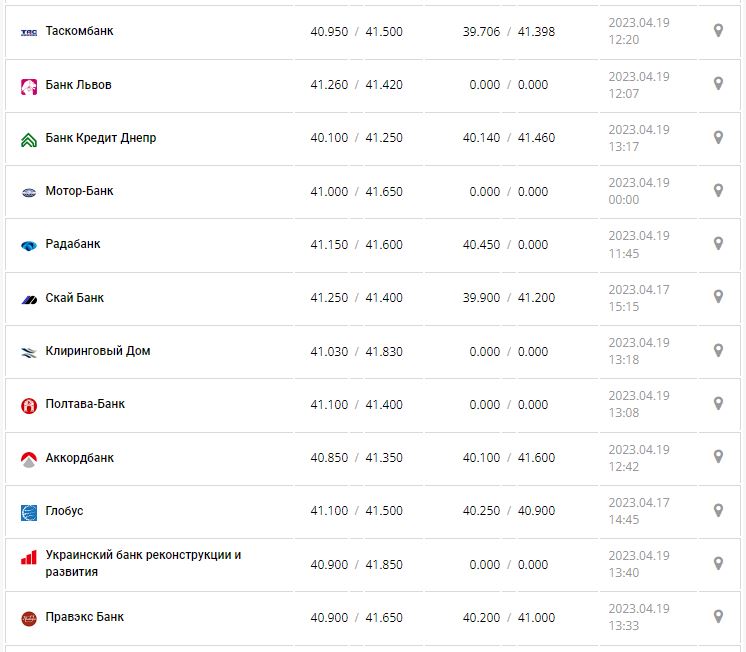
Task: Show Радабанк branches via pin icon
Action: pyautogui.click(x=718, y=243)
